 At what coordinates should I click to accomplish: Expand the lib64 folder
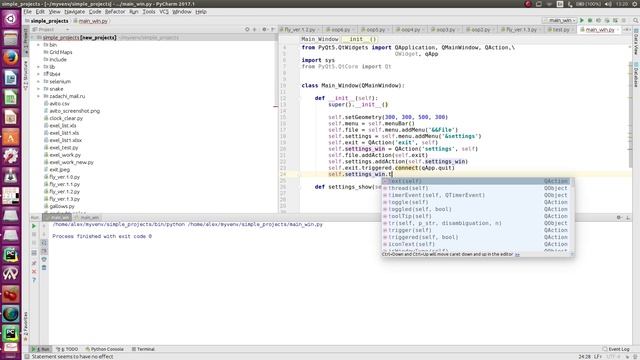(39, 74)
